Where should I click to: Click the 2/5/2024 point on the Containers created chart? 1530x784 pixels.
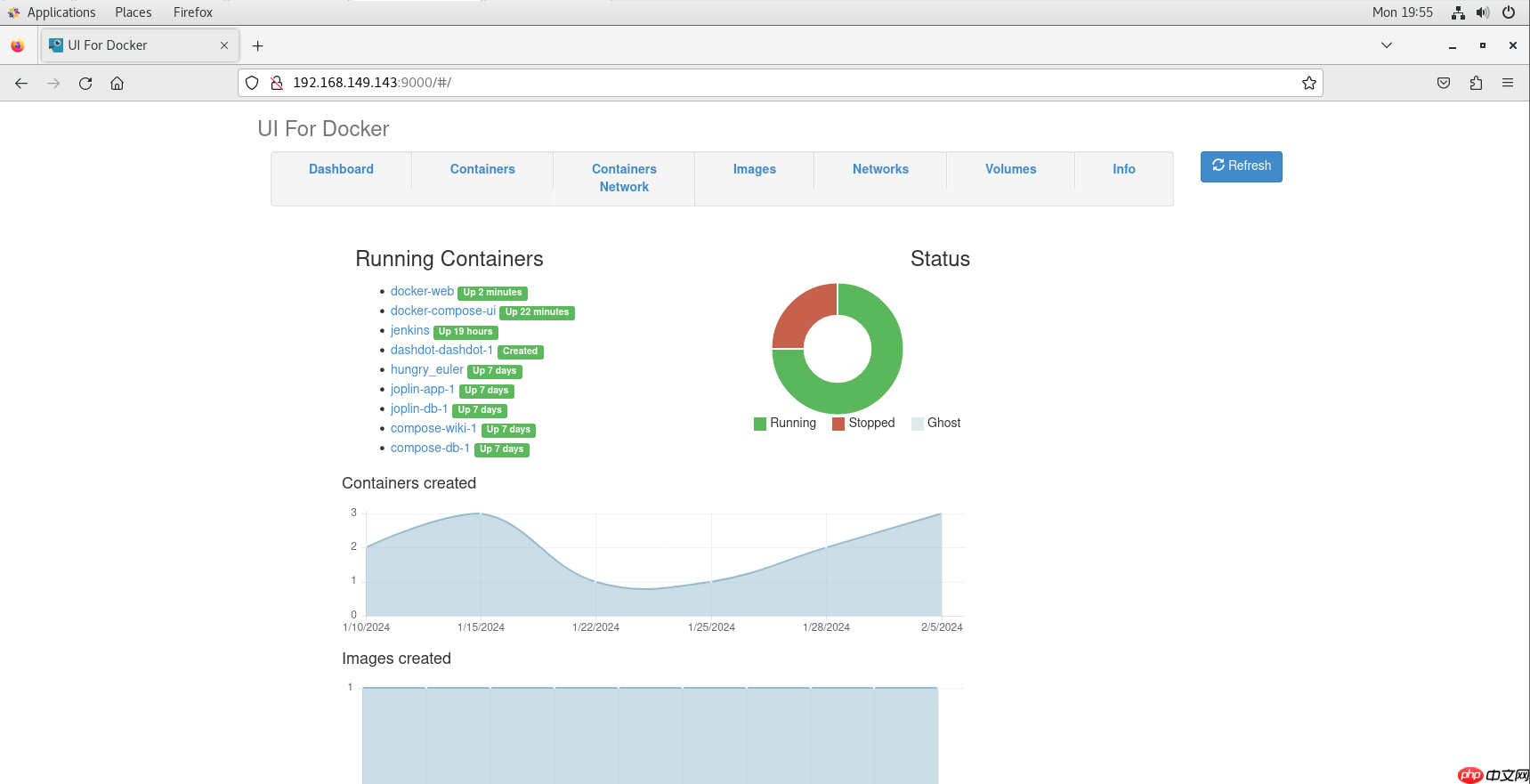(941, 513)
